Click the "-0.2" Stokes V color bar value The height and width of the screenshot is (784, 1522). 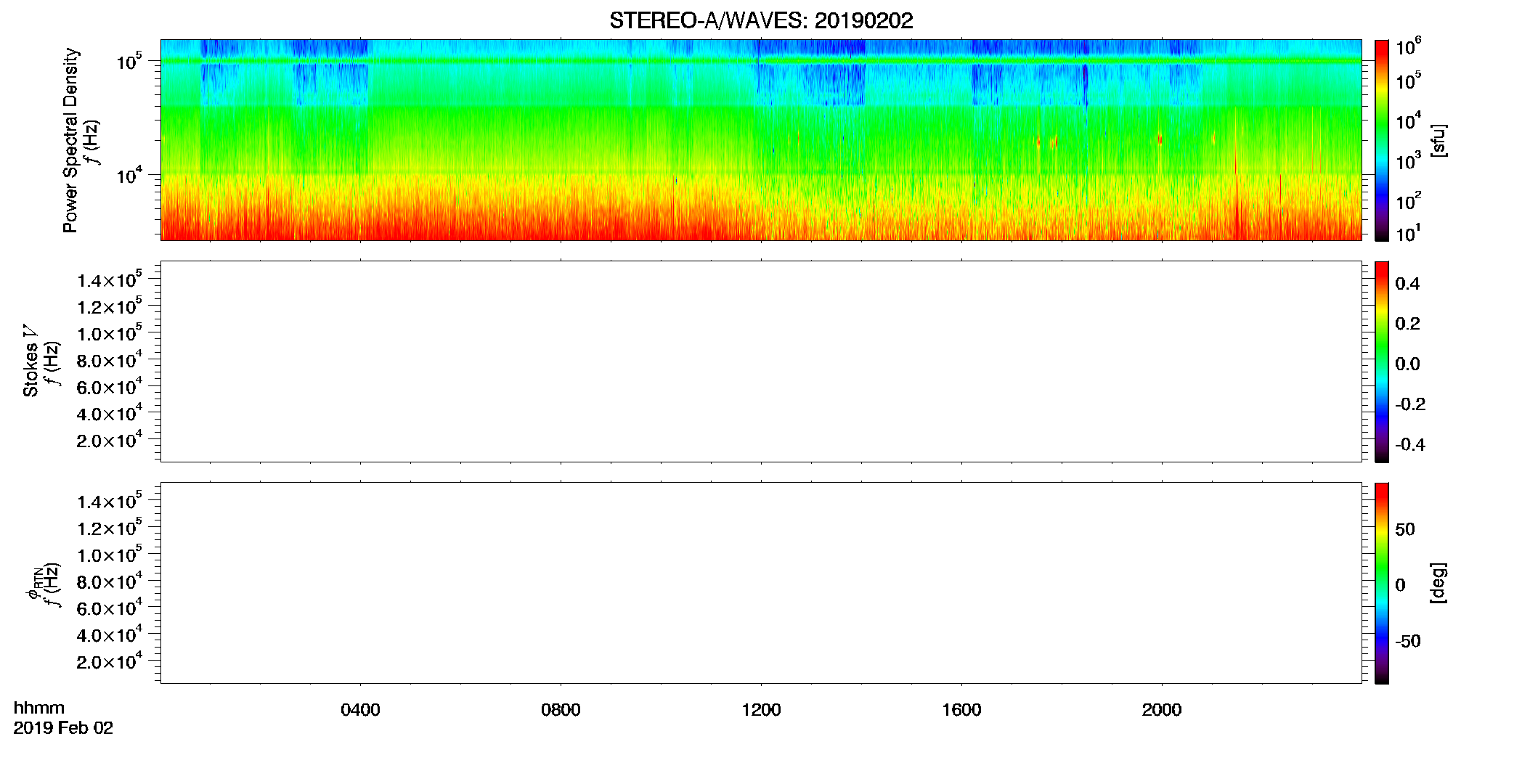(x=1410, y=404)
